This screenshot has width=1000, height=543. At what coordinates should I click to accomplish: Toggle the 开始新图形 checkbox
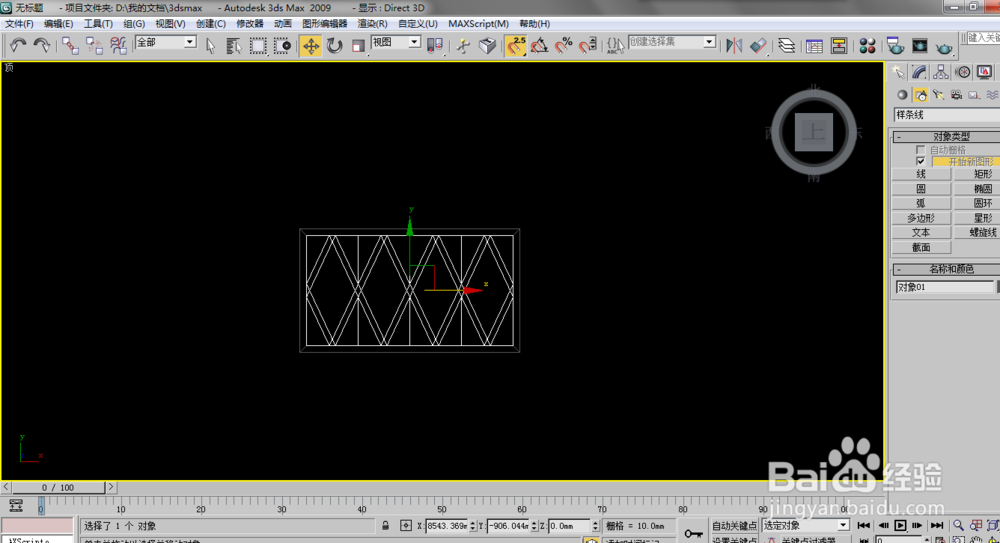(920, 161)
